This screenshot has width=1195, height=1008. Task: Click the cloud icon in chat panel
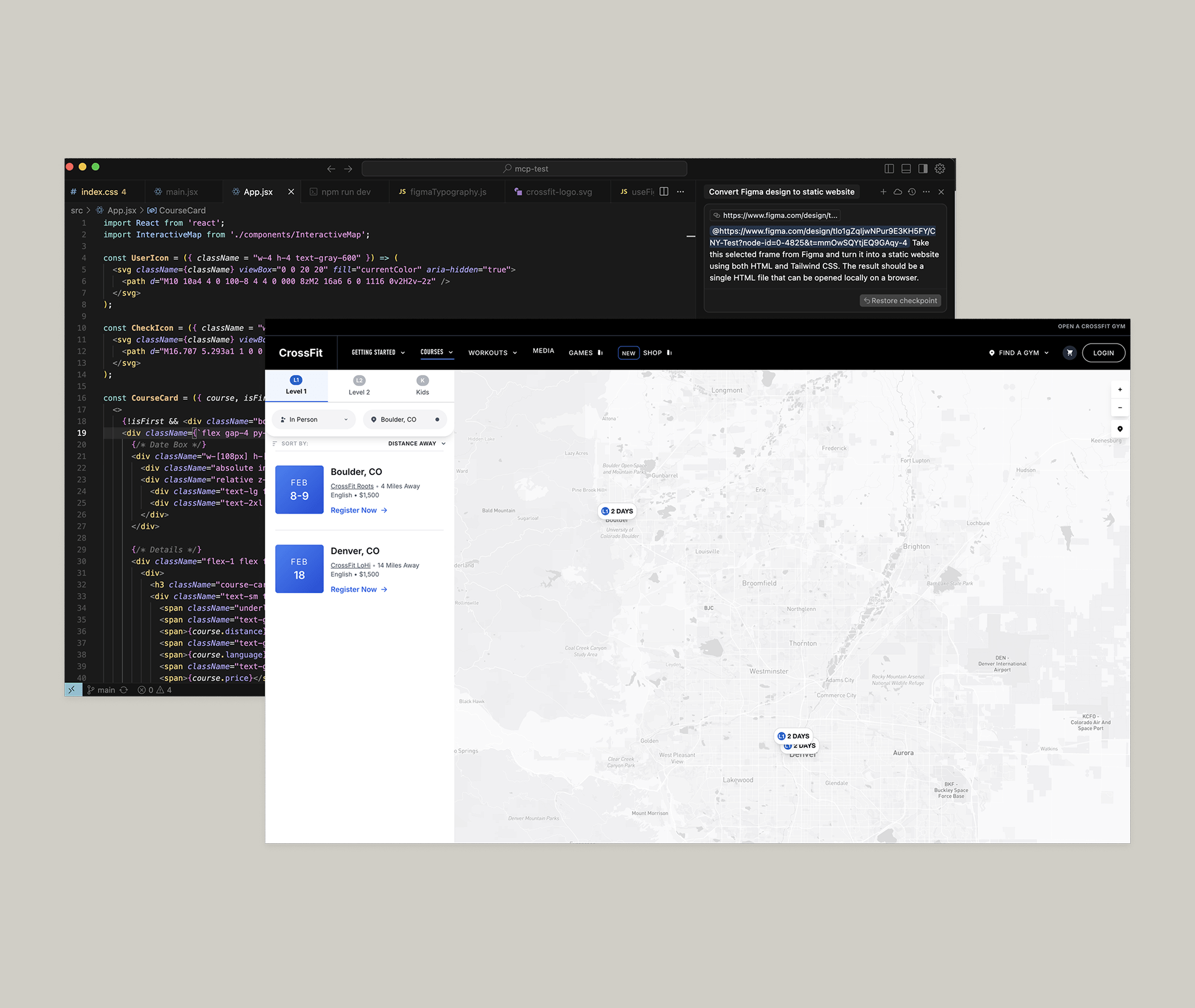click(x=897, y=192)
